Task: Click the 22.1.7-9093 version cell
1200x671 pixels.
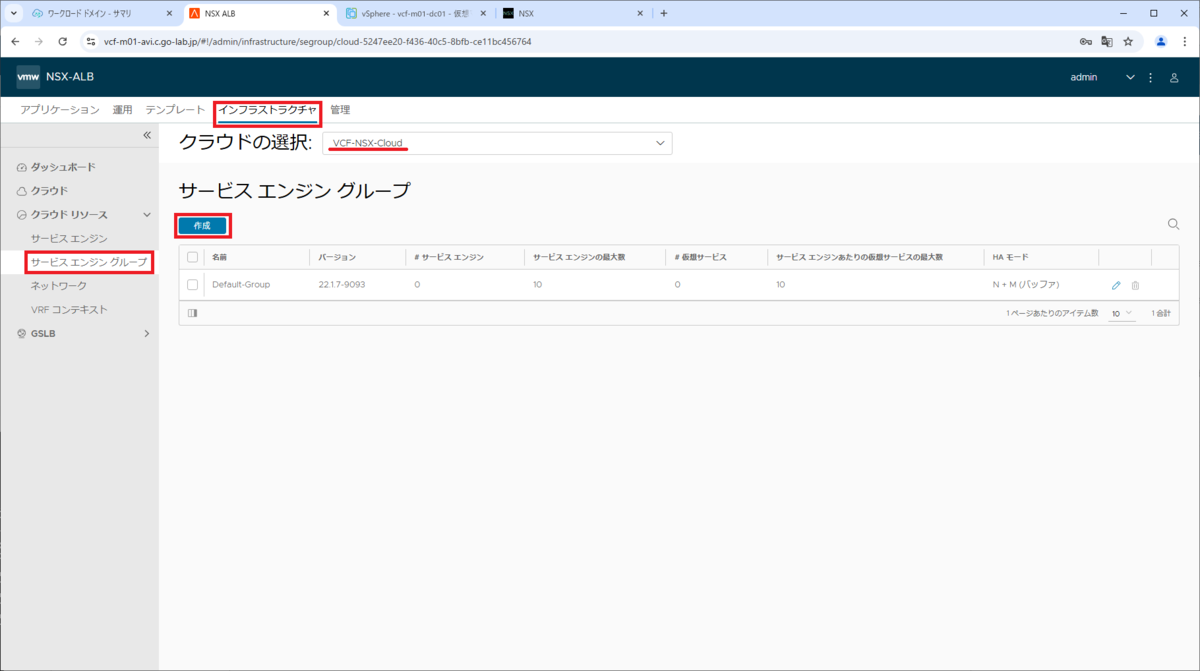Action: pyautogui.click(x=341, y=285)
